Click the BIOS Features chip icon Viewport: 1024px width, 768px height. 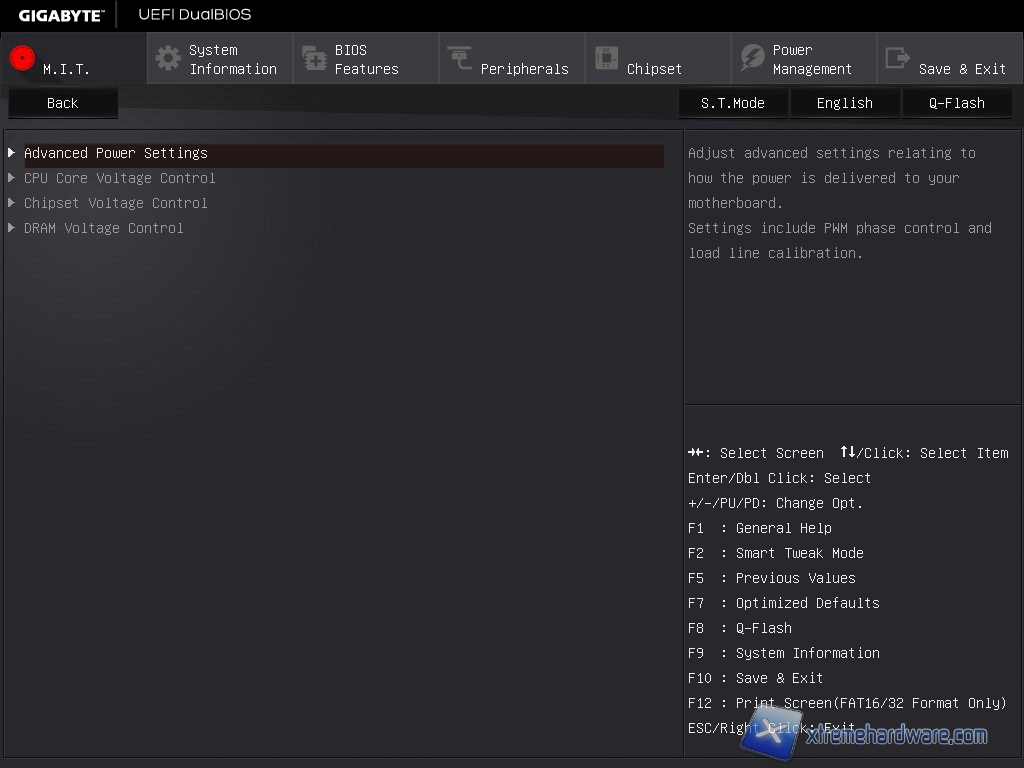click(314, 58)
